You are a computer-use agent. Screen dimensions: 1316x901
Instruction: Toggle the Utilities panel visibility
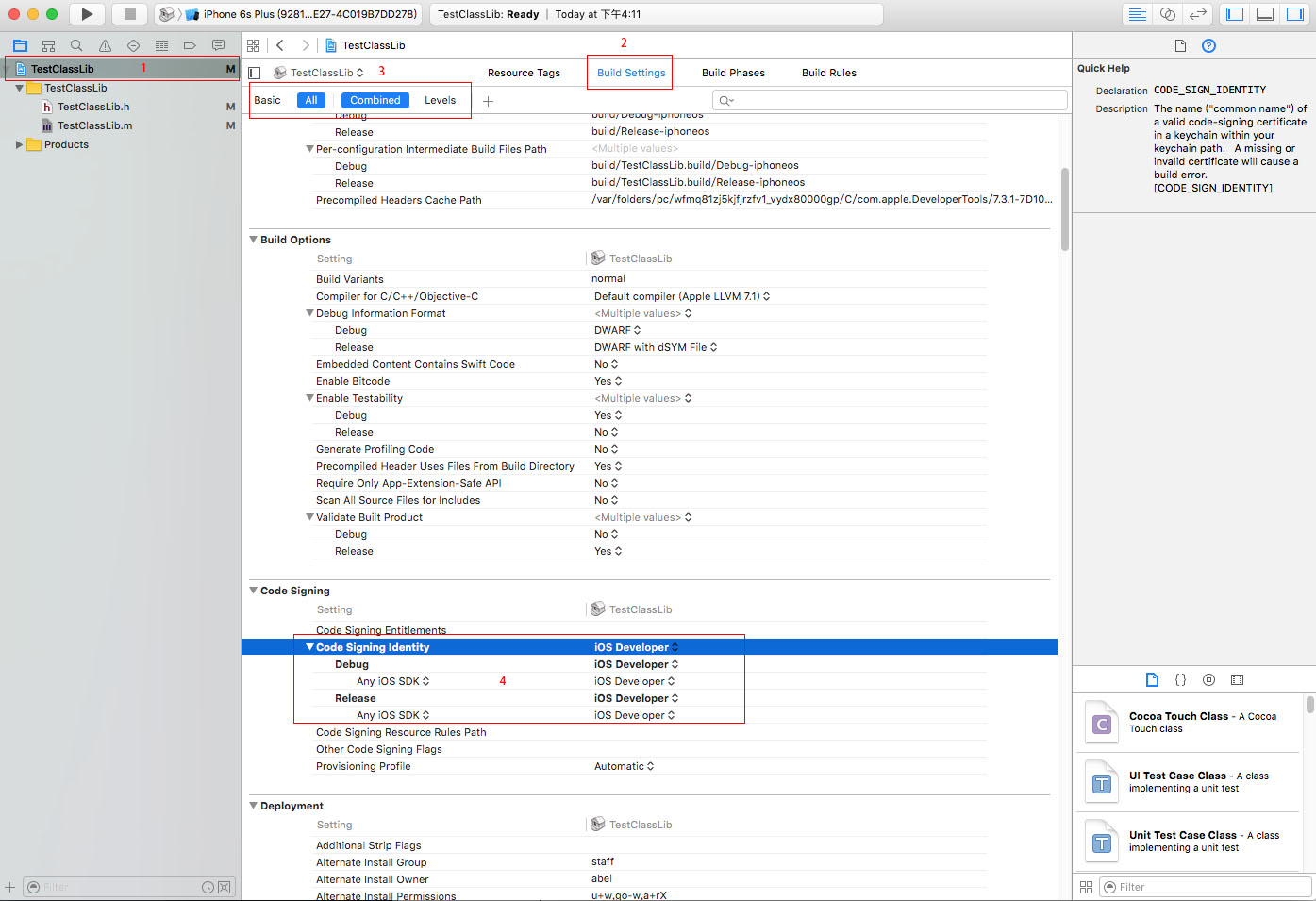click(x=1295, y=14)
